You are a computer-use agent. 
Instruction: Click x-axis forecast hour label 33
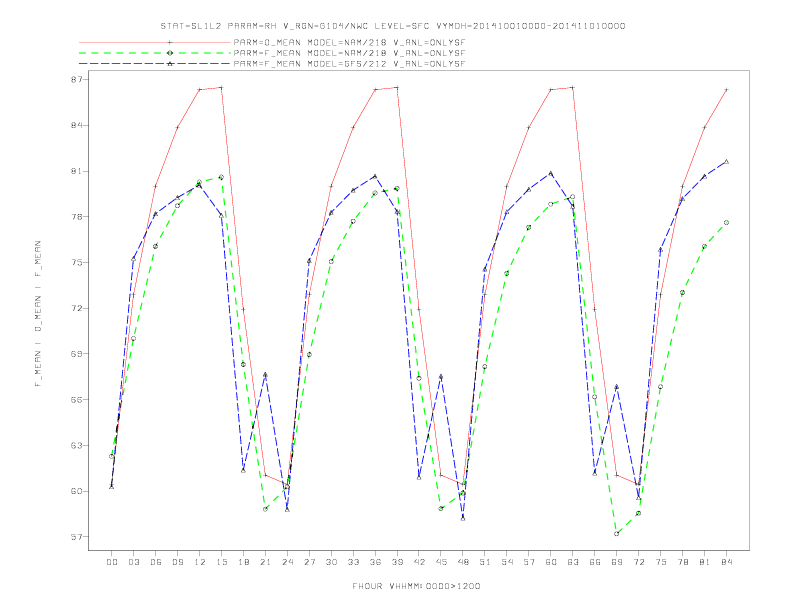click(x=353, y=562)
